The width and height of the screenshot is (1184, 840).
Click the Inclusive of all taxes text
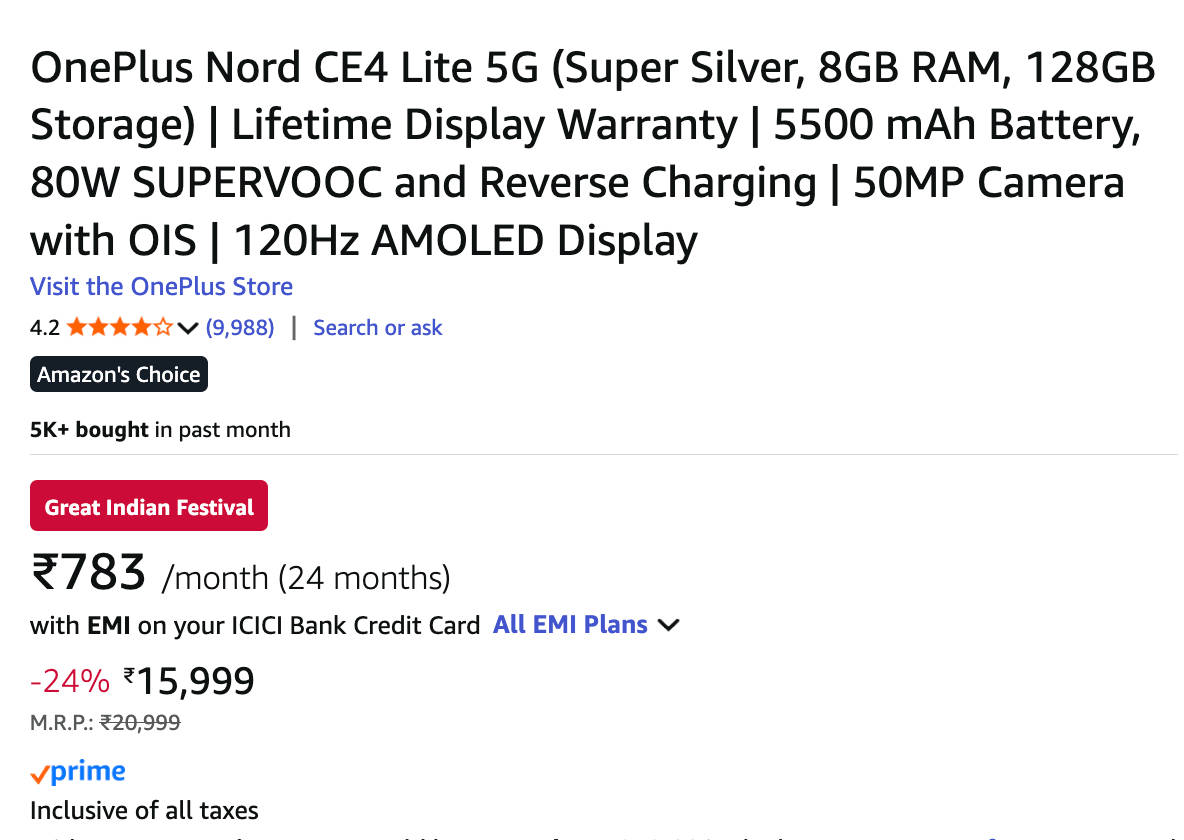pos(144,810)
